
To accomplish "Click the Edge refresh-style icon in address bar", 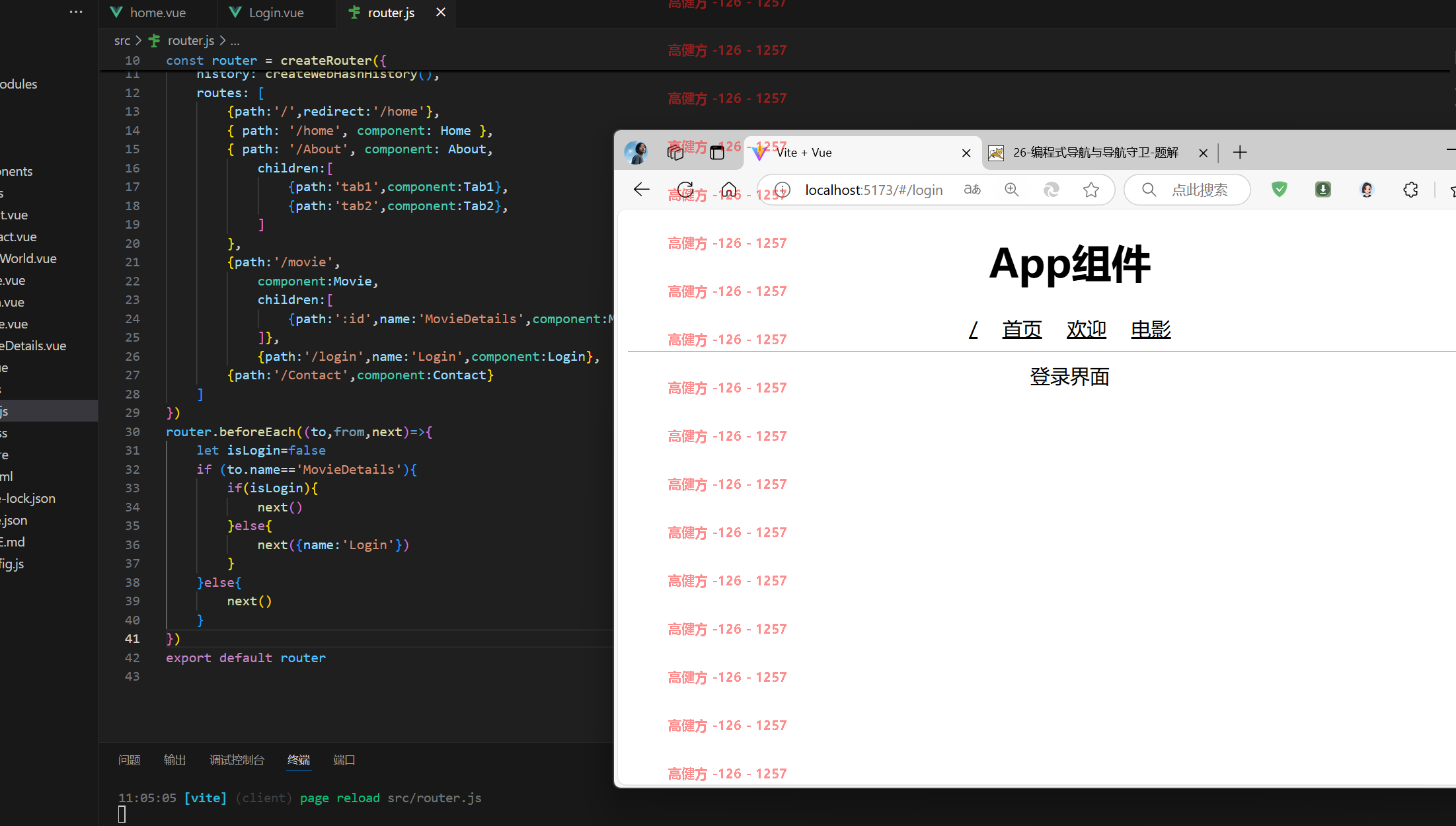I will tap(1051, 190).
